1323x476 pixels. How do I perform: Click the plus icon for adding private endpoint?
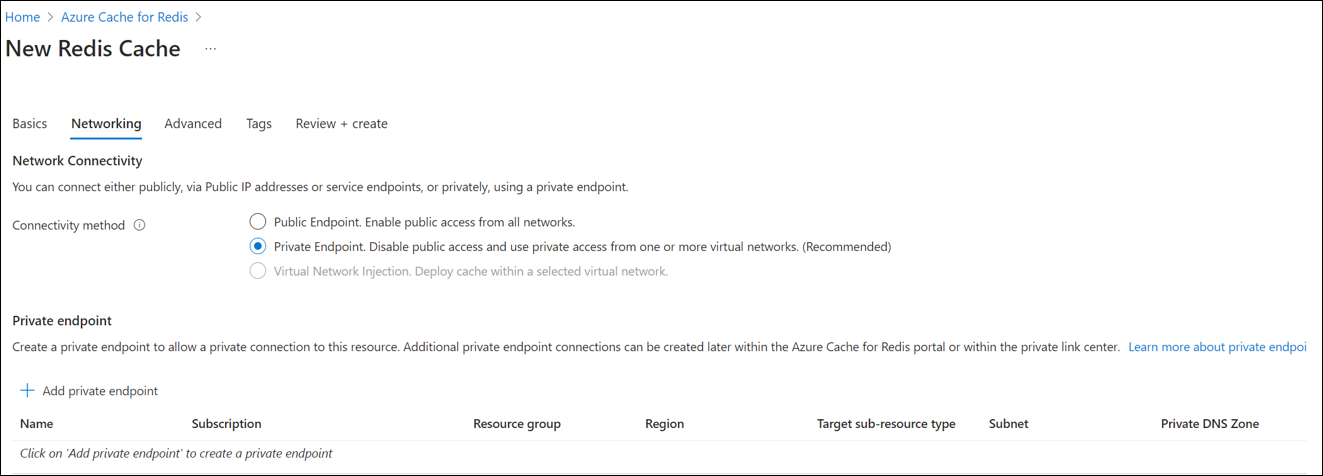pos(27,391)
